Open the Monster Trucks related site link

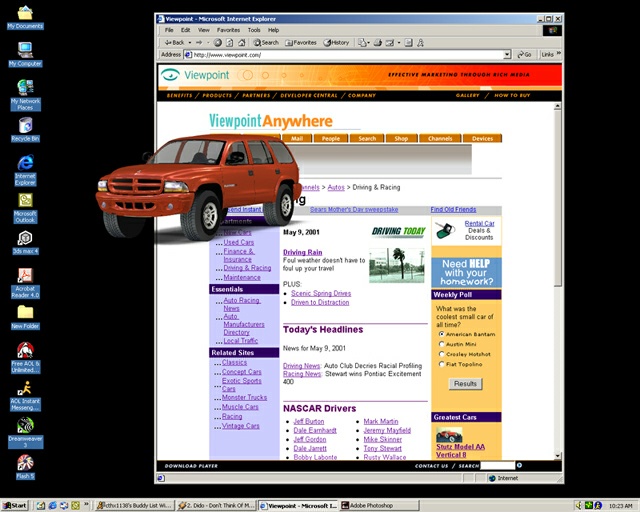244,397
